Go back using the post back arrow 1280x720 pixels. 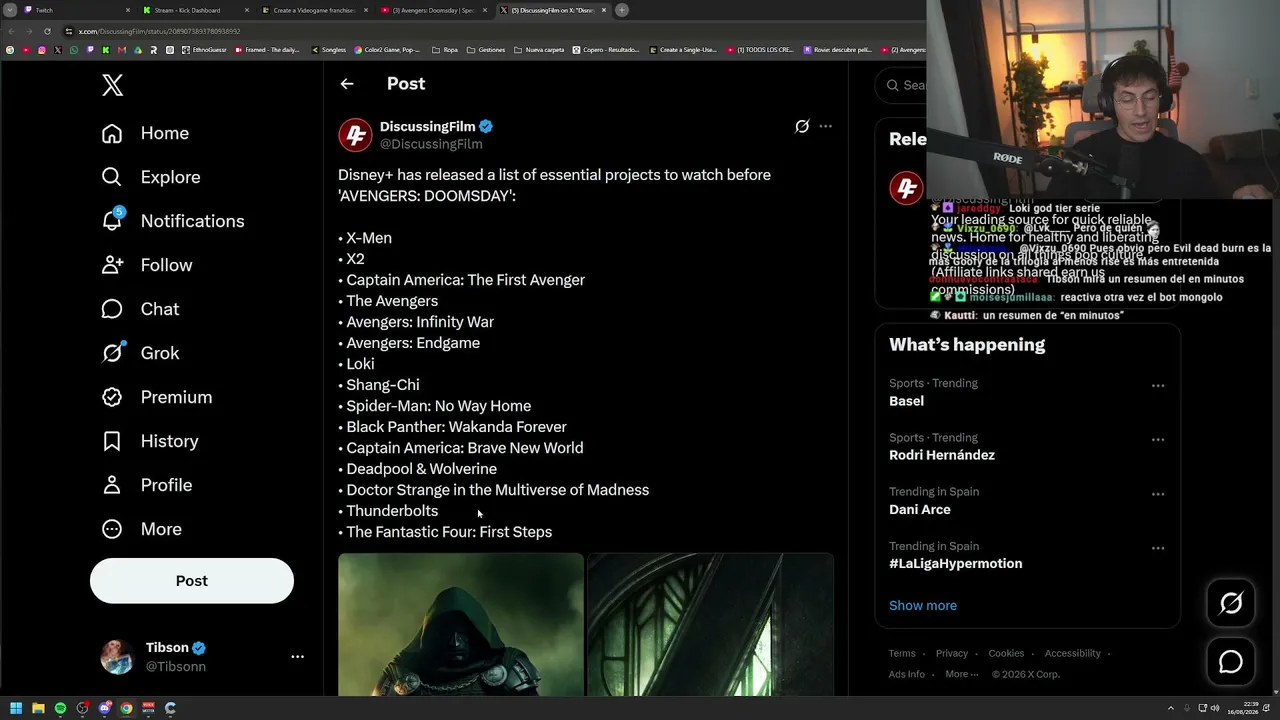point(347,84)
